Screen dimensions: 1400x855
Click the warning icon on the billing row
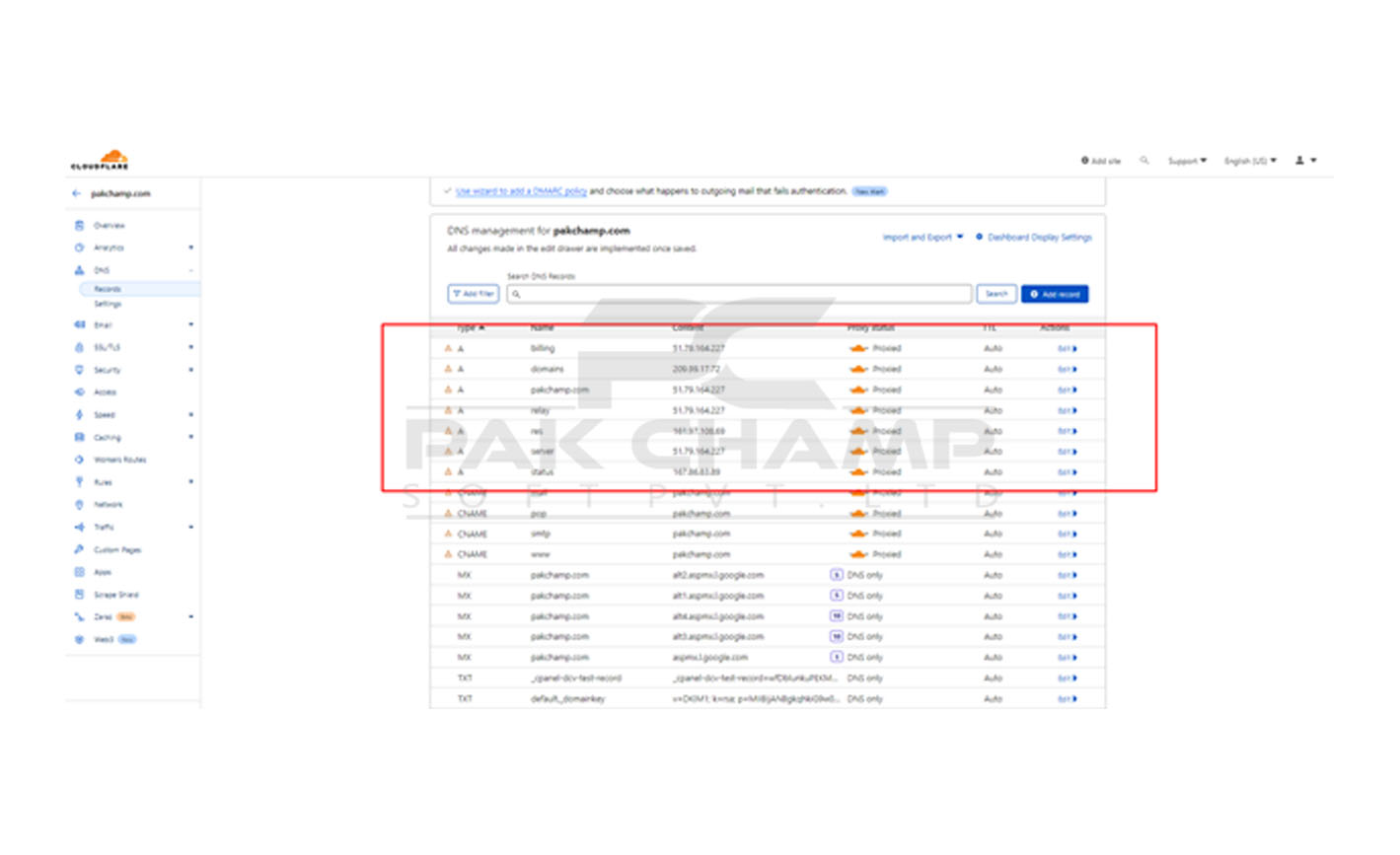pos(448,348)
